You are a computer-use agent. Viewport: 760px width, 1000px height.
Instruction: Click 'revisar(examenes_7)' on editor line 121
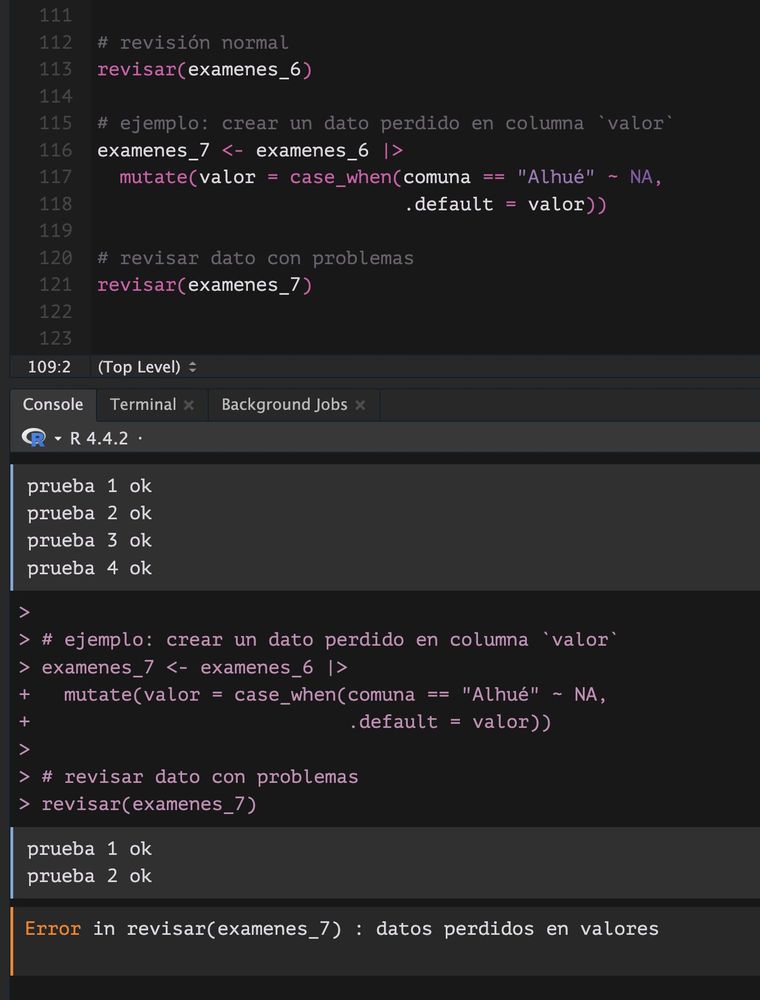[205, 284]
